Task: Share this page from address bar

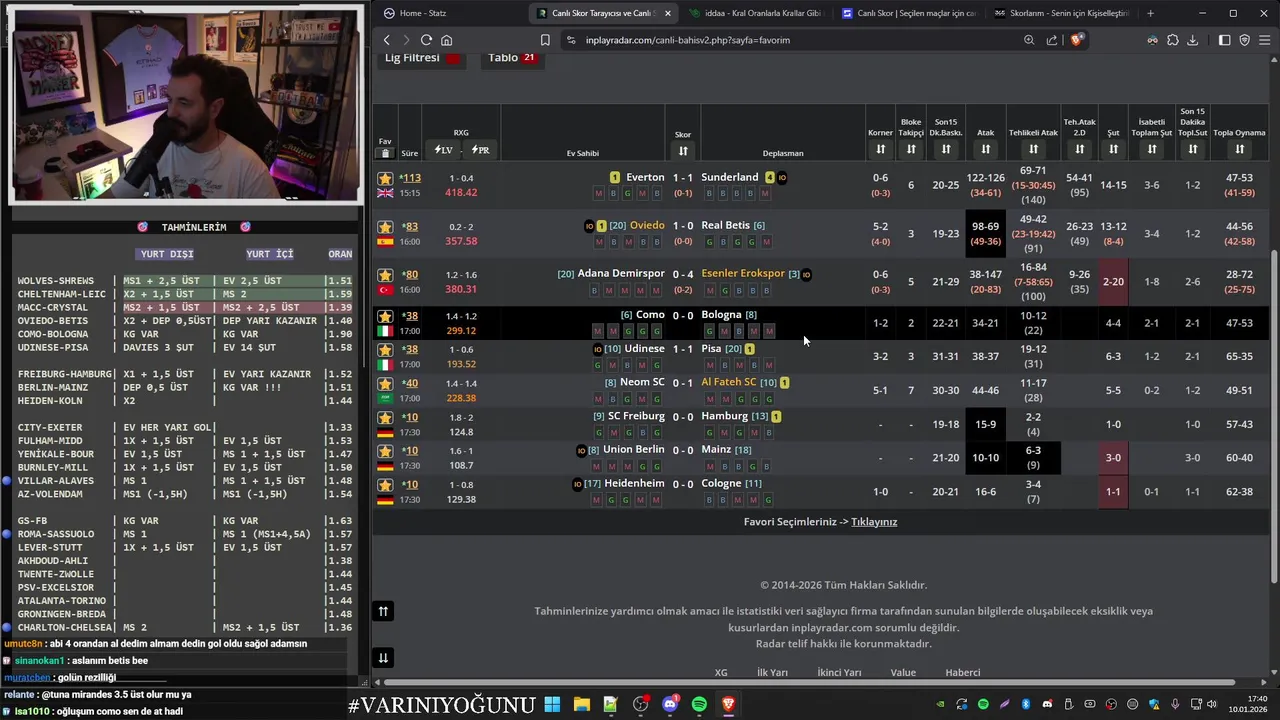Action: [1052, 40]
